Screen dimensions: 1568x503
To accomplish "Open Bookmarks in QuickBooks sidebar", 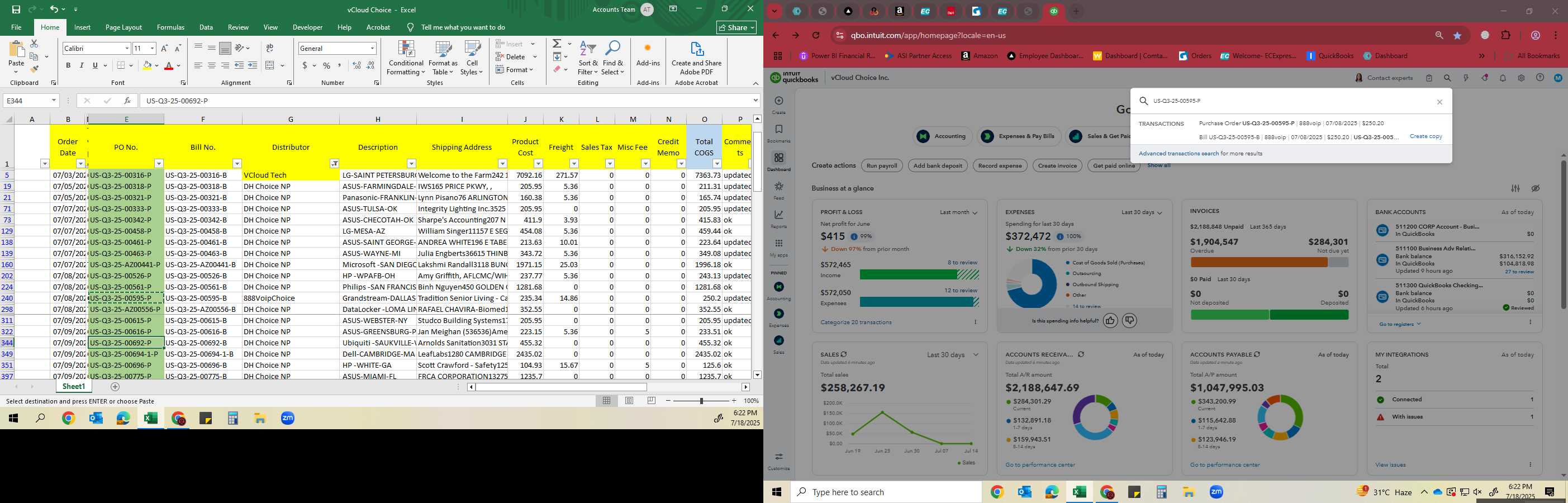I will [x=779, y=134].
